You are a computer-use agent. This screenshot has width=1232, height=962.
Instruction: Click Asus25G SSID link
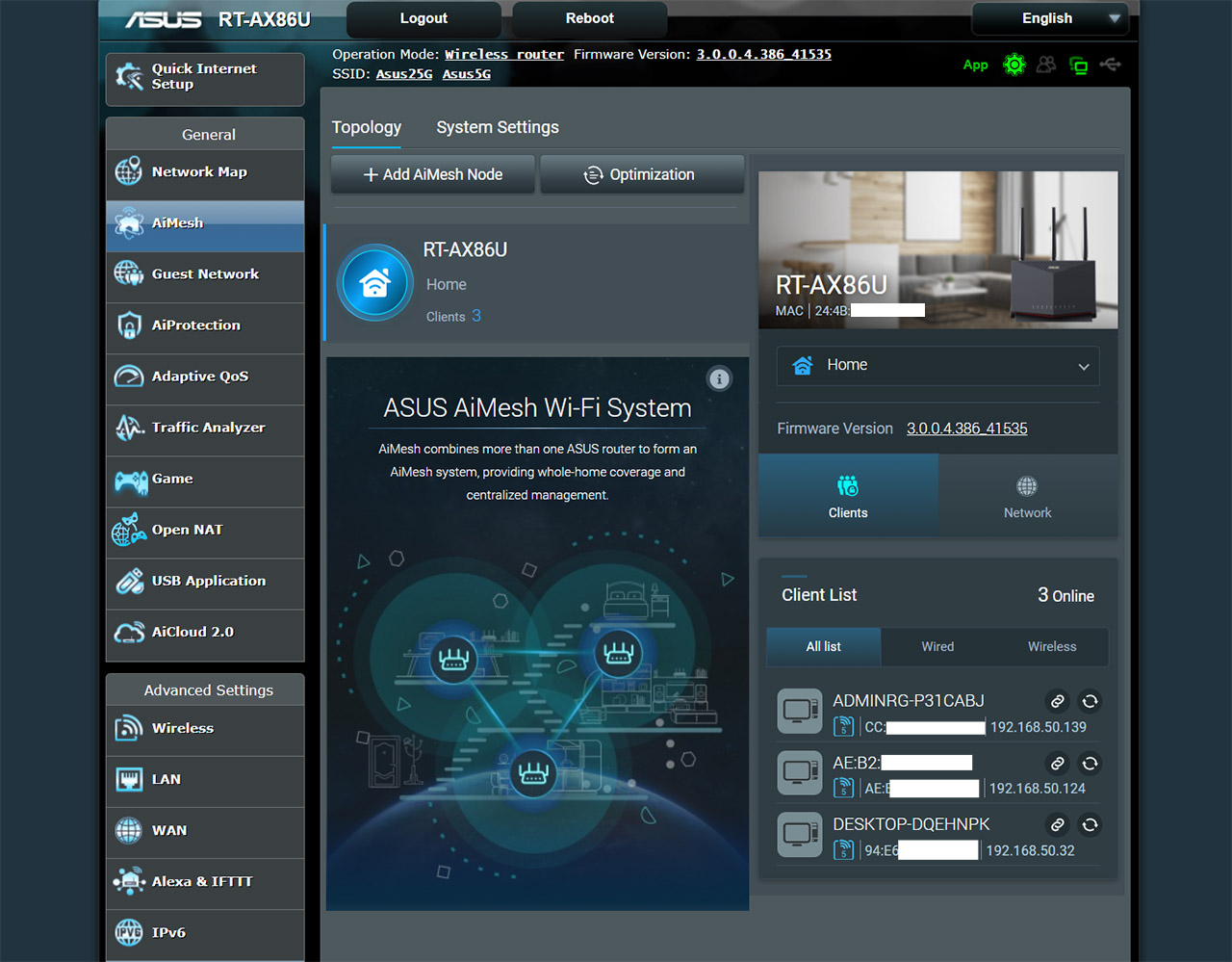[404, 74]
